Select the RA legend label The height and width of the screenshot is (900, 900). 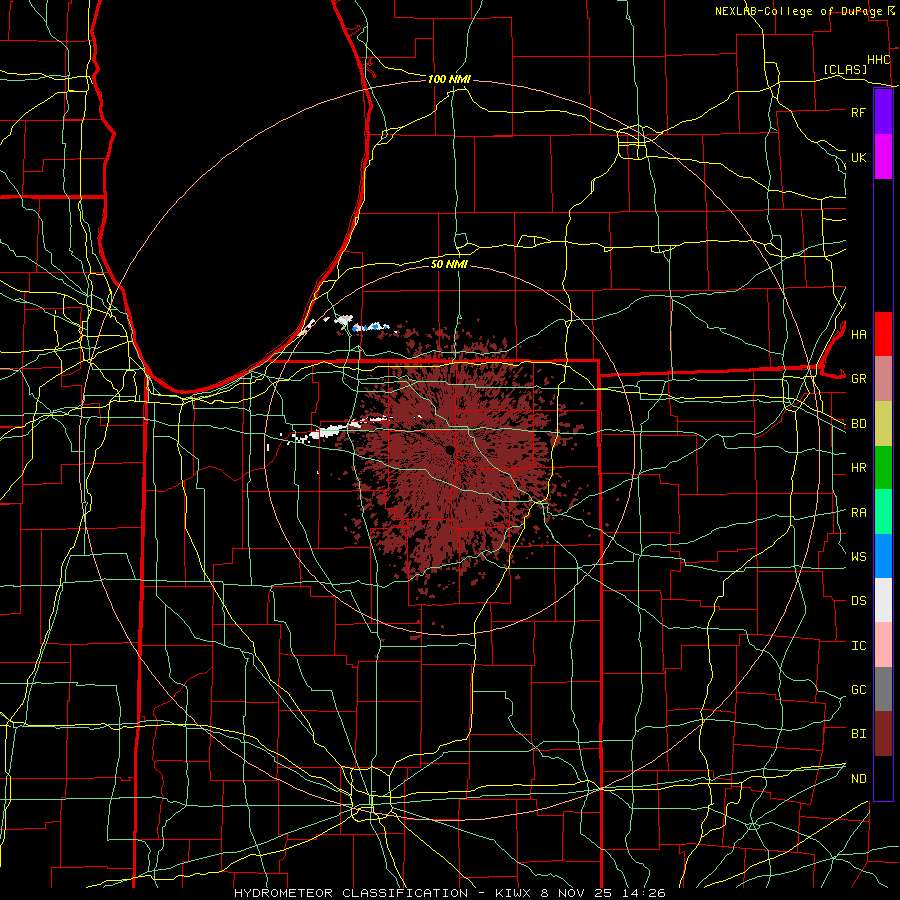coord(858,513)
